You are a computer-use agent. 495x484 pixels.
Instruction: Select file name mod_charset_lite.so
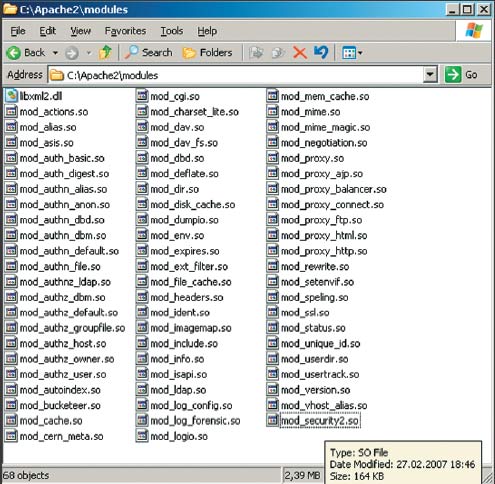[195, 112]
